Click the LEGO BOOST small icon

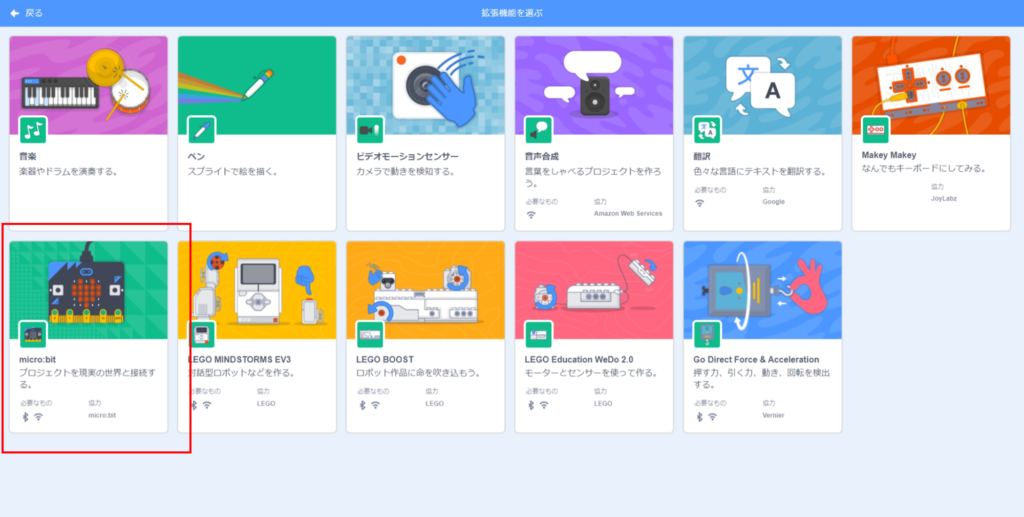click(370, 334)
